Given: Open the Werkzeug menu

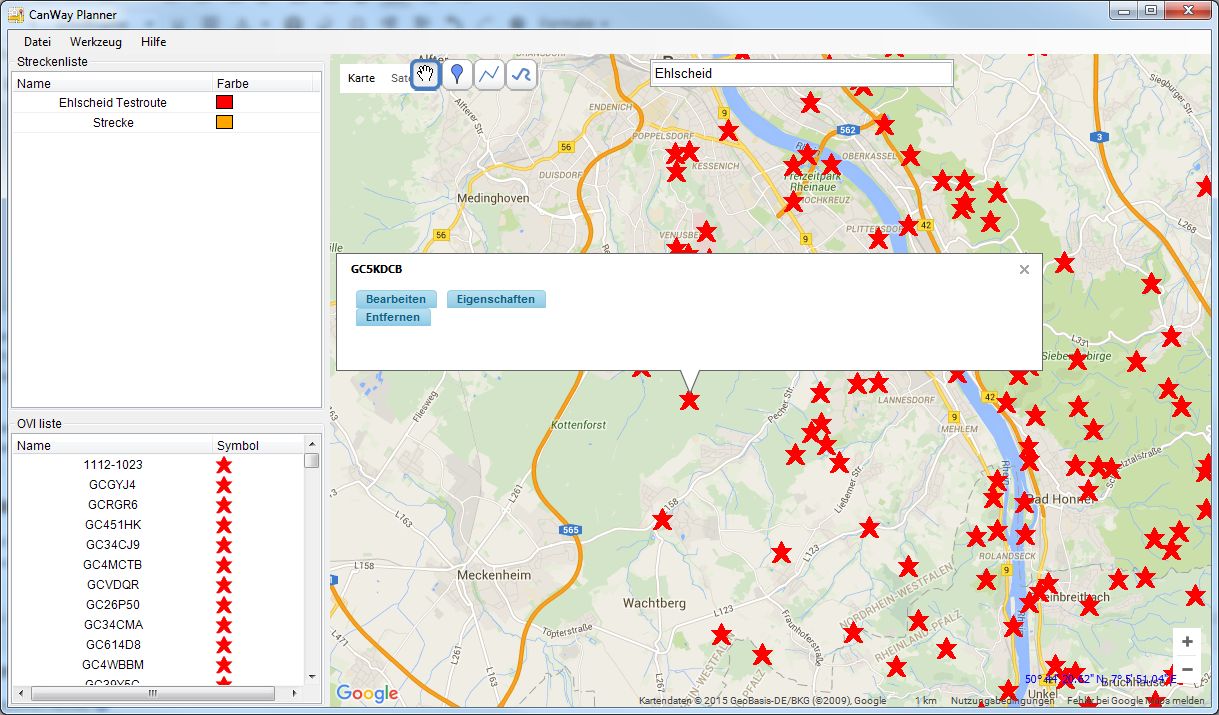Looking at the screenshot, I should tap(96, 42).
